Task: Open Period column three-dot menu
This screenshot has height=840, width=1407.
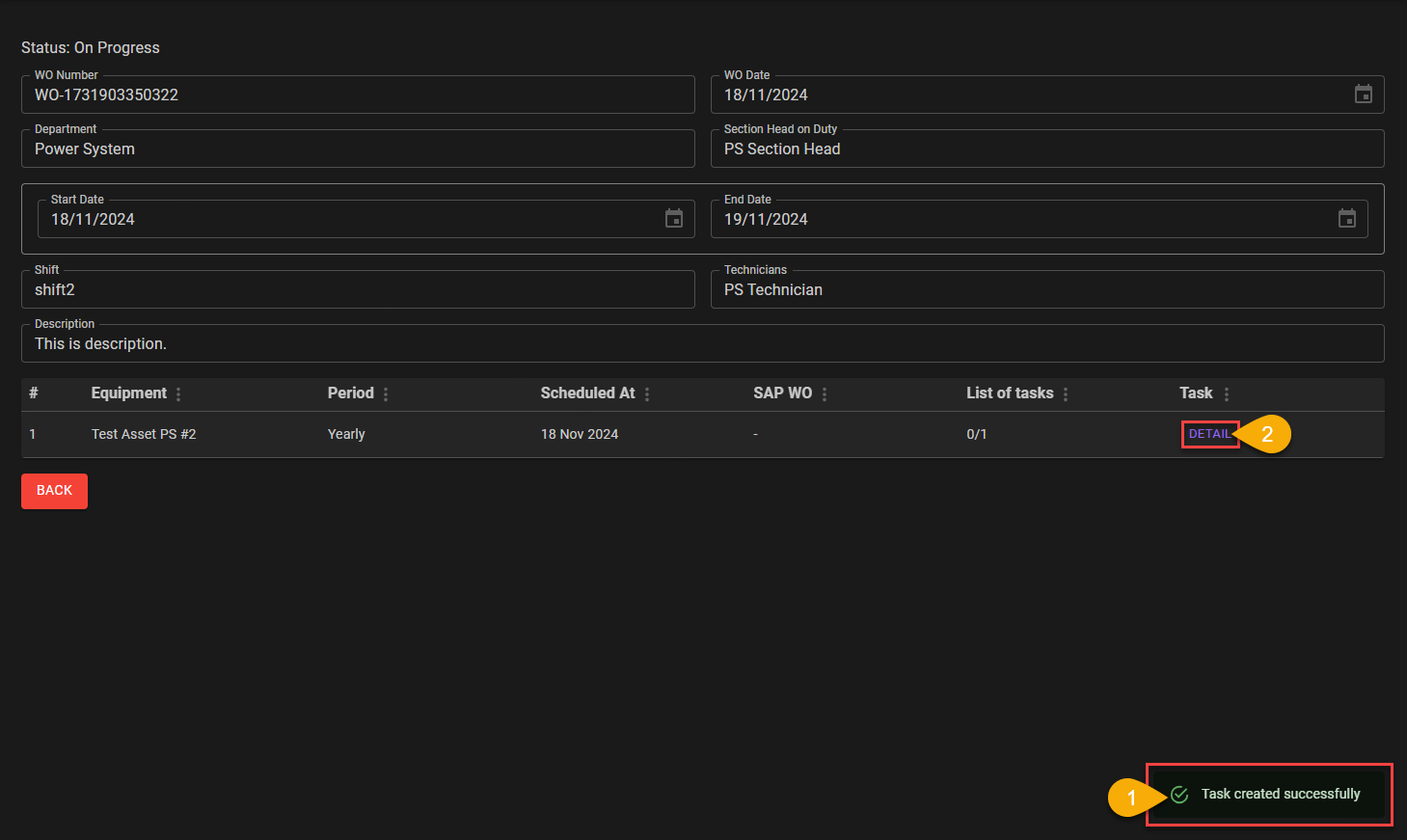Action: pyautogui.click(x=386, y=394)
